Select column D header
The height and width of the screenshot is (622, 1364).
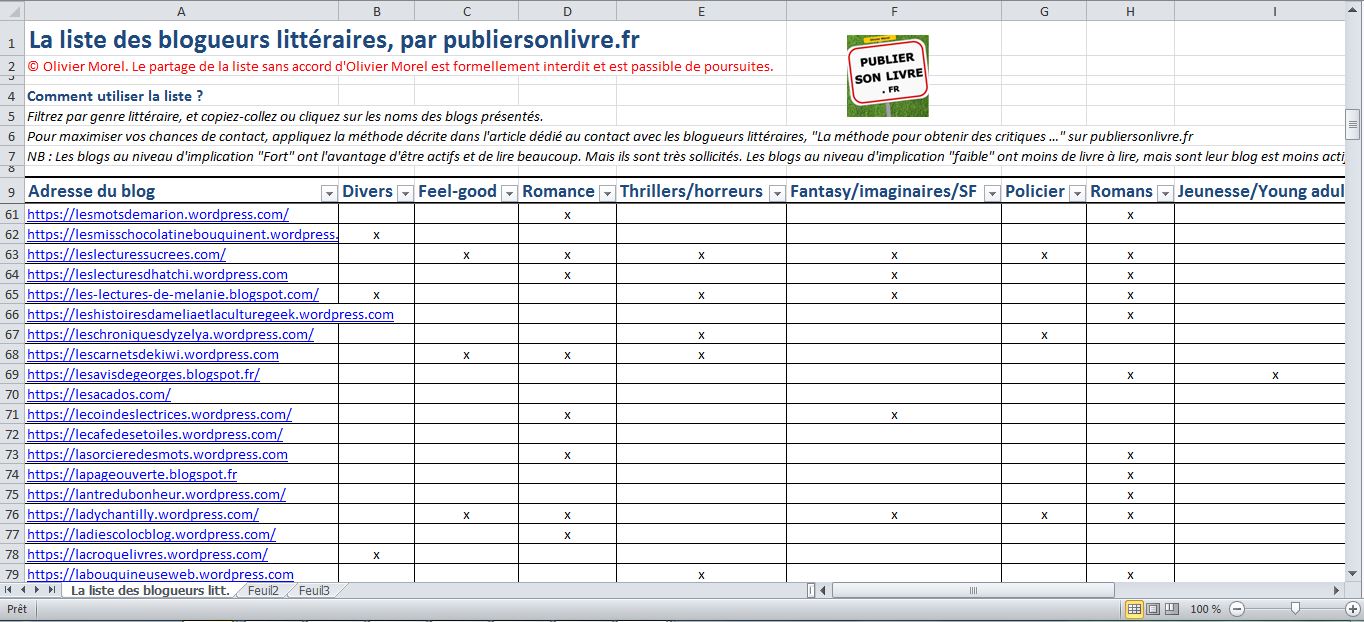[x=567, y=10]
